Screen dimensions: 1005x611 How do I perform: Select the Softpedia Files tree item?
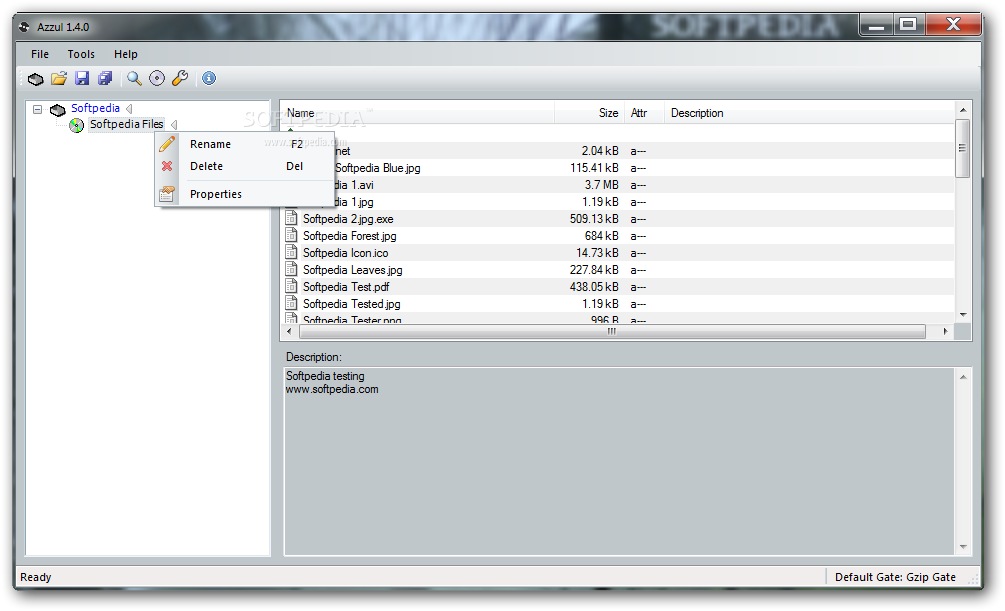(126, 124)
